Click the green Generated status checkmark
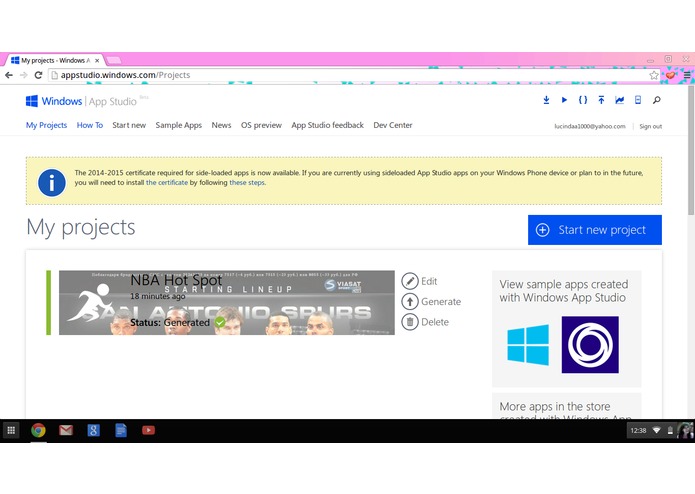 point(220,322)
